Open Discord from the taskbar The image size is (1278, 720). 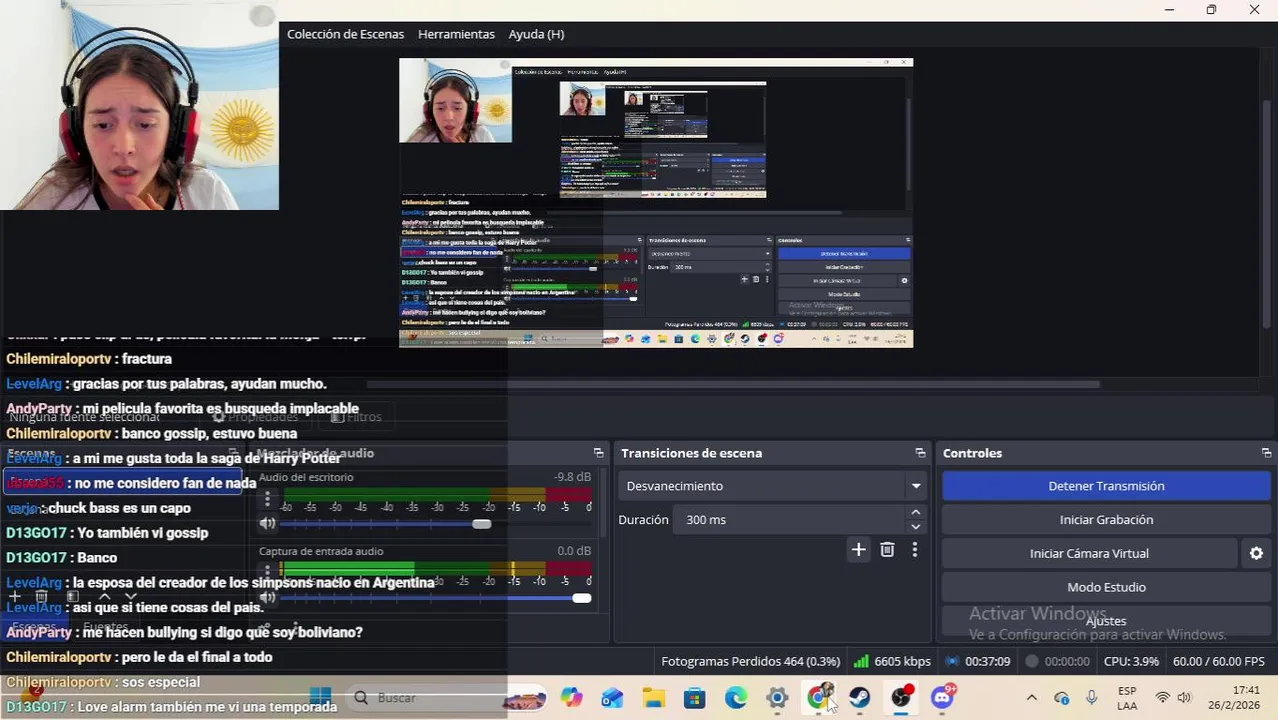coord(942,698)
